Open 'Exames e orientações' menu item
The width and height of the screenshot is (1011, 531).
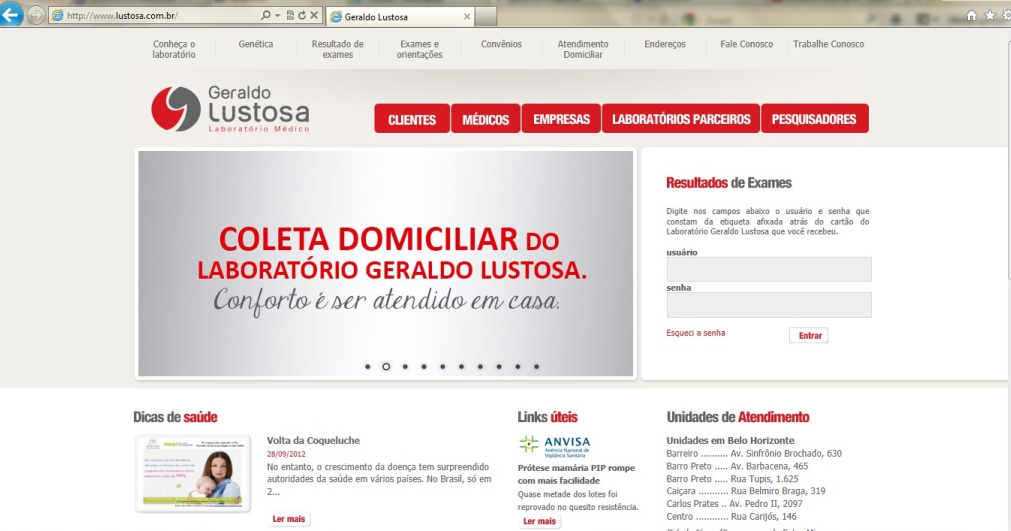click(420, 49)
